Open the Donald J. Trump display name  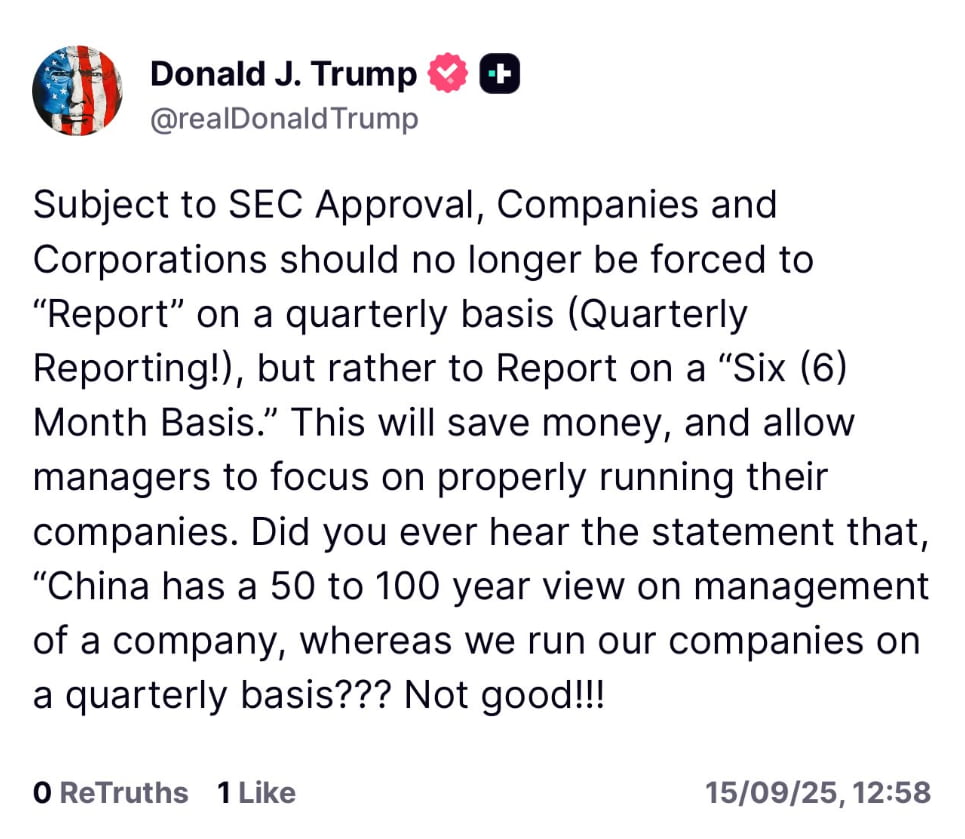[x=283, y=75]
